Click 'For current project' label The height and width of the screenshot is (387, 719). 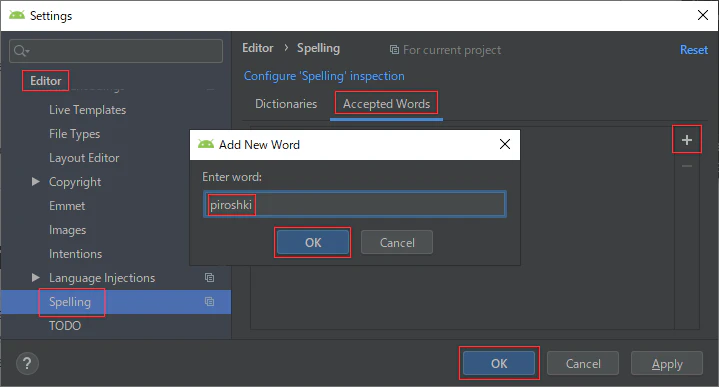click(x=452, y=50)
